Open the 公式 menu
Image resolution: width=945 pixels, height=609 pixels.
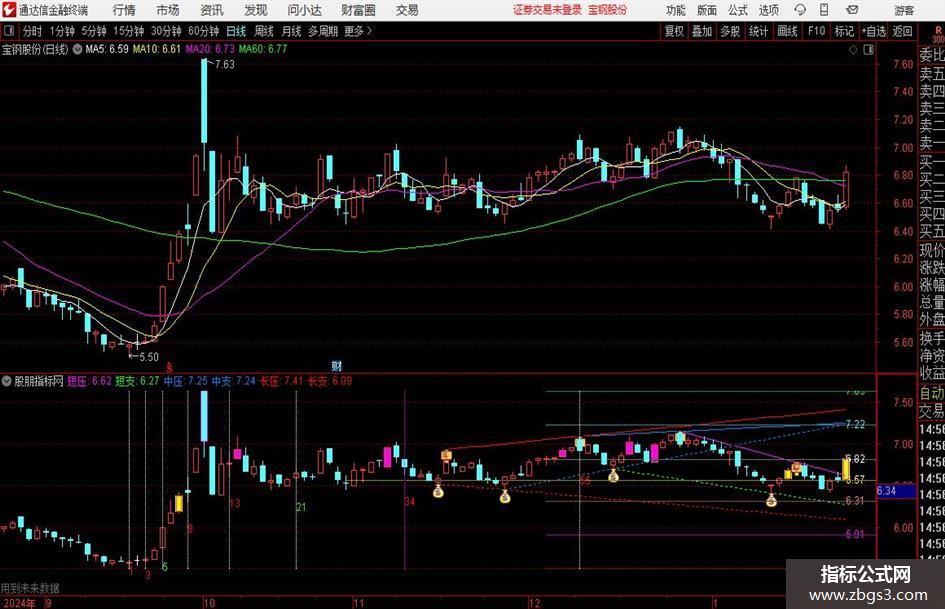[x=738, y=10]
